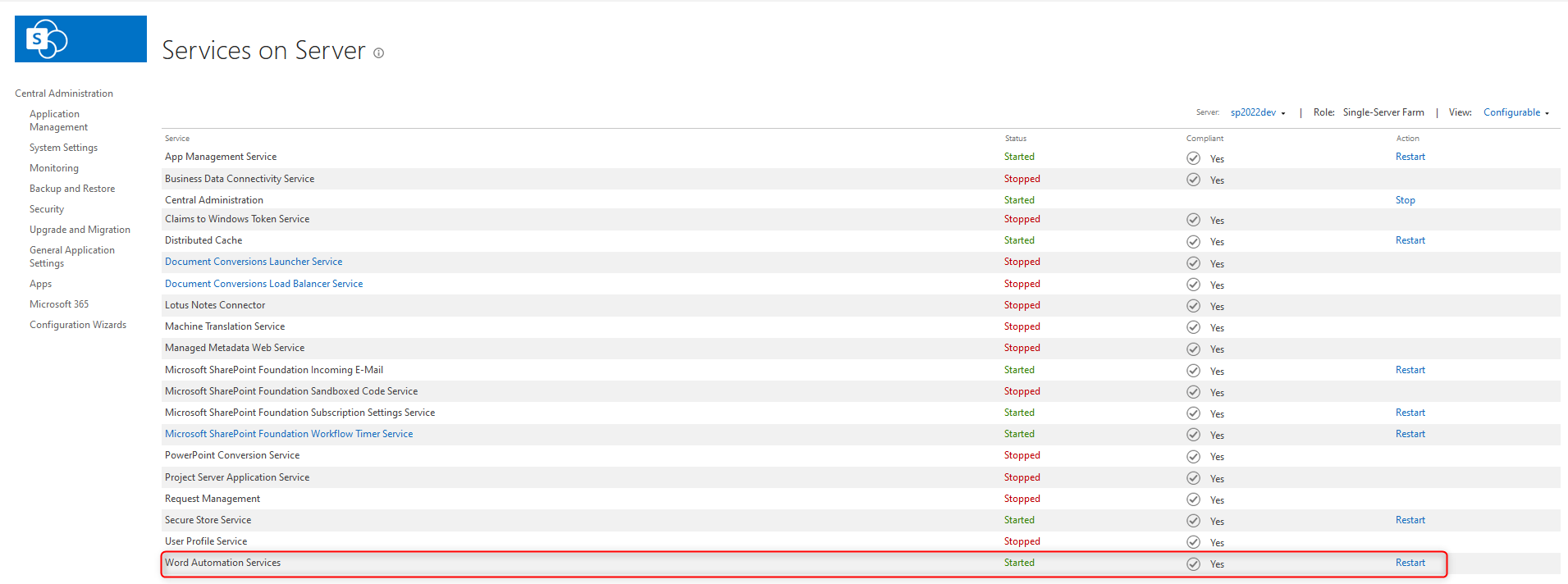The width and height of the screenshot is (1568, 584).
Task: Open the Server sp2022dev dropdown
Action: coord(1258,112)
